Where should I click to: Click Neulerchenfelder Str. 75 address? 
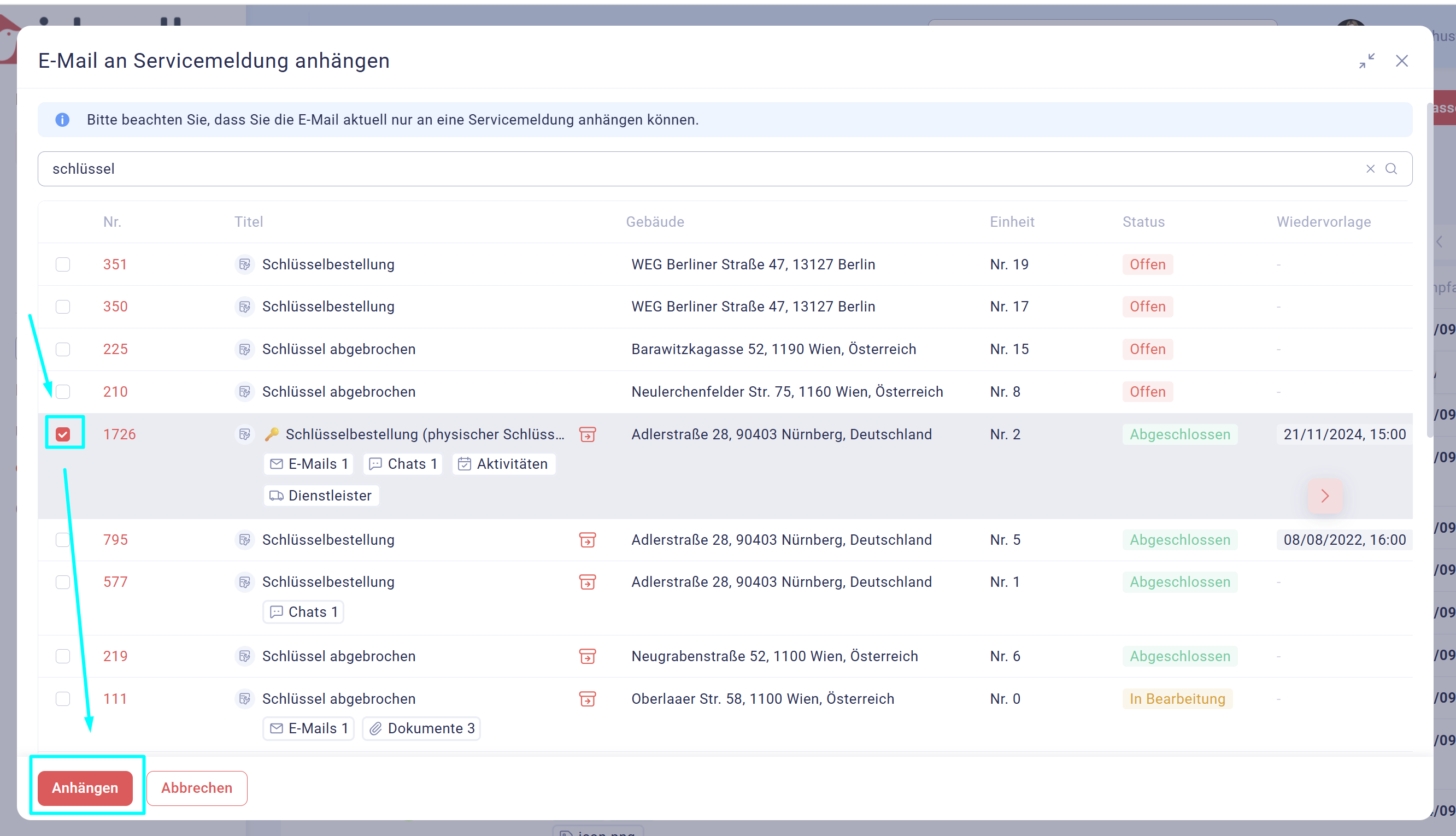787,392
